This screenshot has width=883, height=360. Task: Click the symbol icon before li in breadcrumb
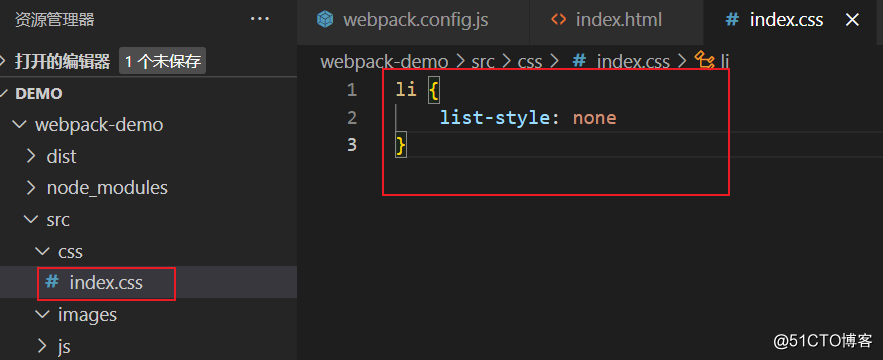click(x=704, y=60)
